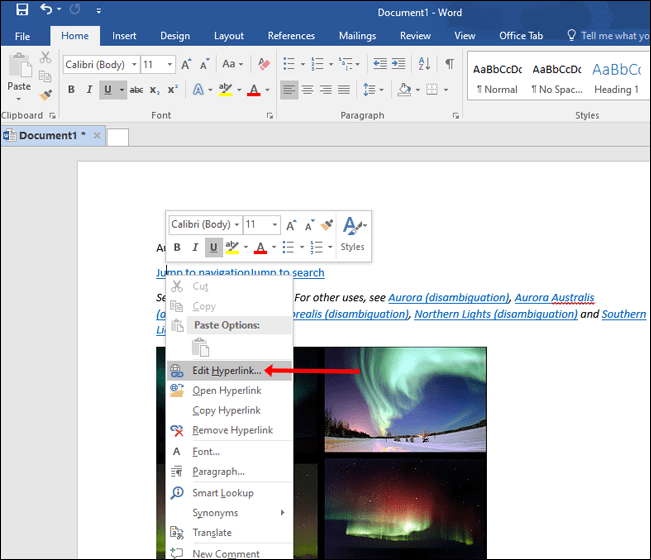Click Format Painter in the mini toolbar
The width and height of the screenshot is (651, 560).
(x=327, y=225)
